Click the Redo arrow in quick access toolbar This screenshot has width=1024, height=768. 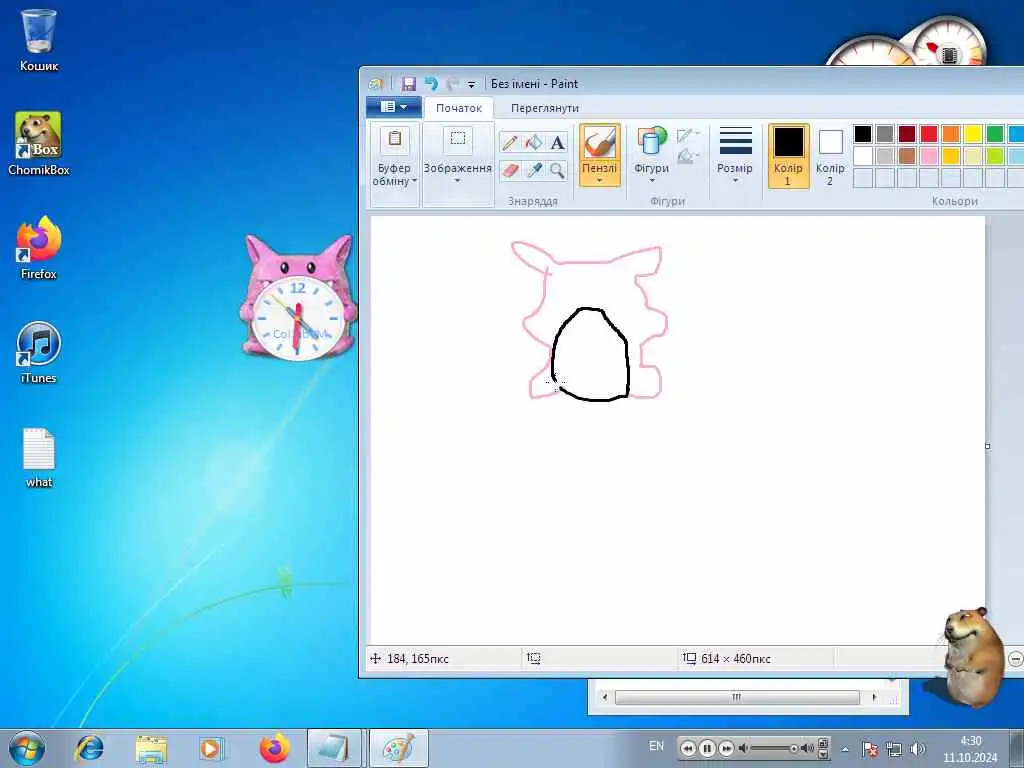(x=452, y=84)
